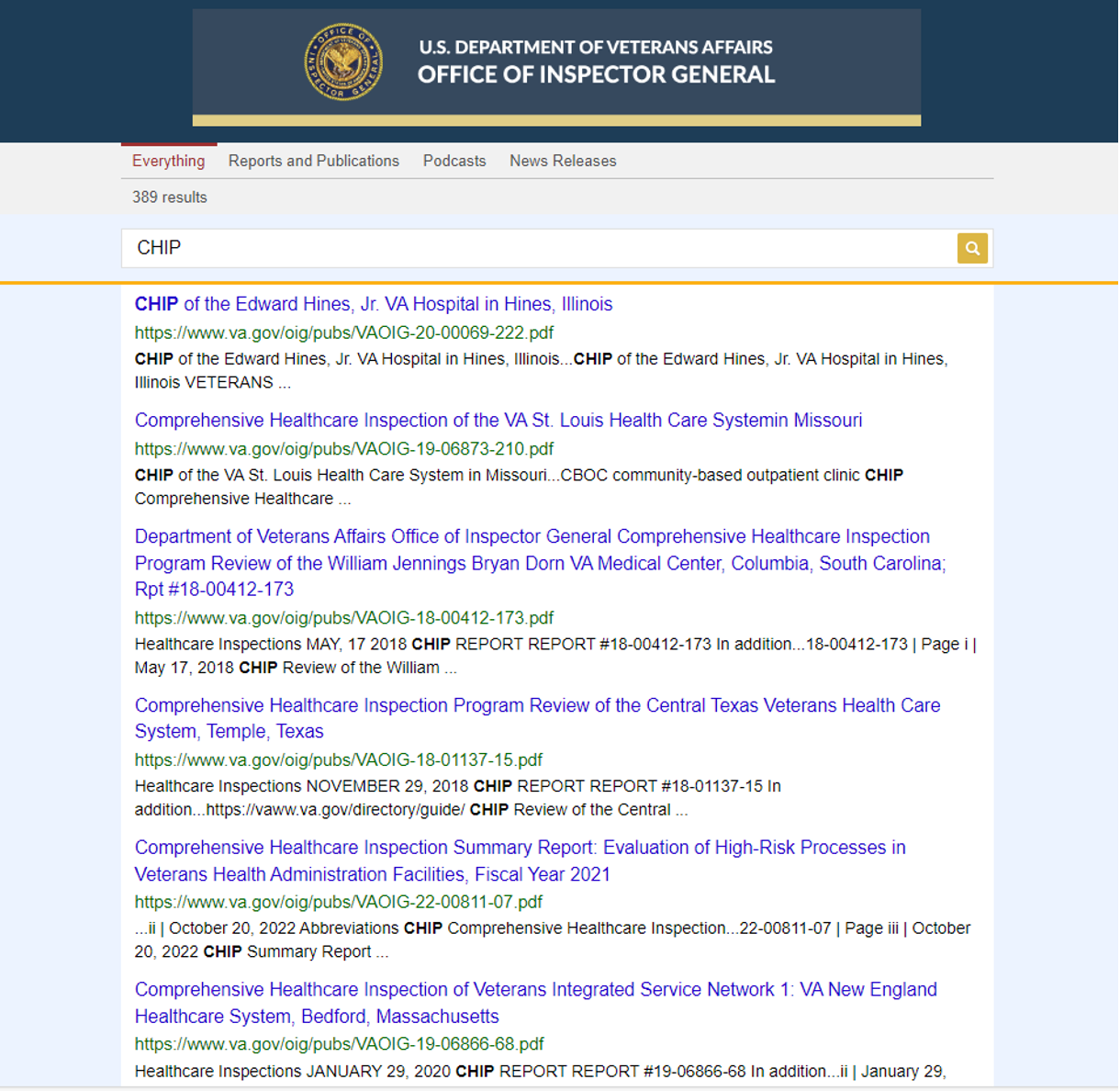
Task: Click the VAOIG-18-01137-15.pdf link
Action: (338, 760)
